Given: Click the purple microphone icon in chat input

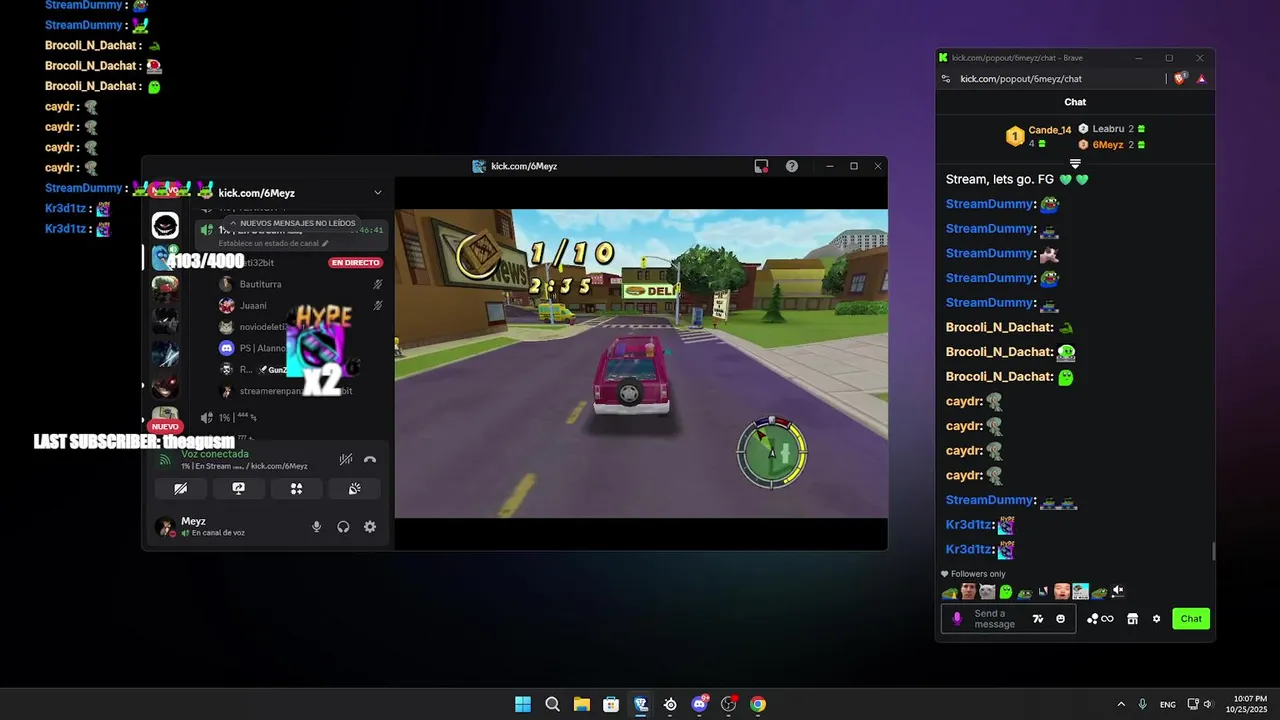Looking at the screenshot, I should point(957,619).
